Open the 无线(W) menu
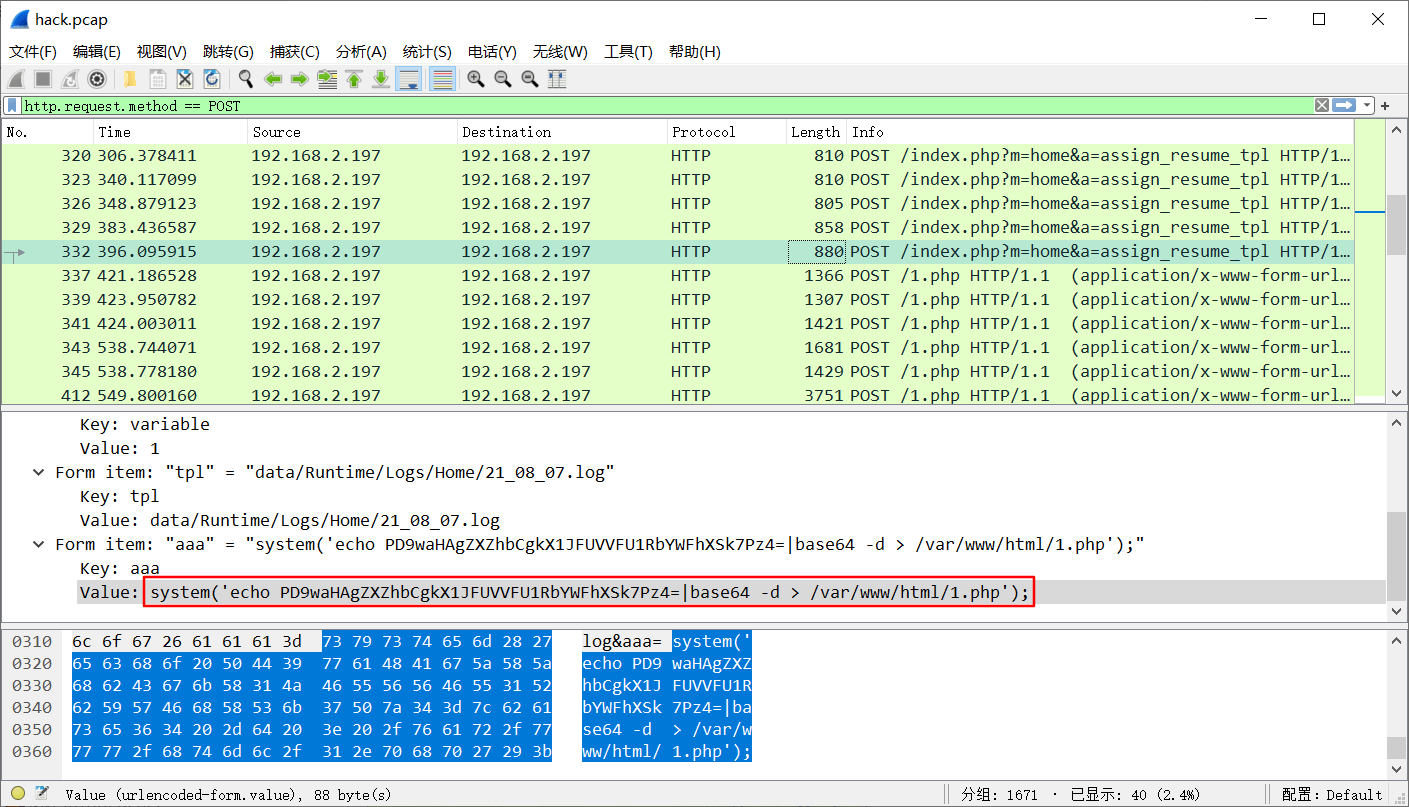 [x=560, y=52]
